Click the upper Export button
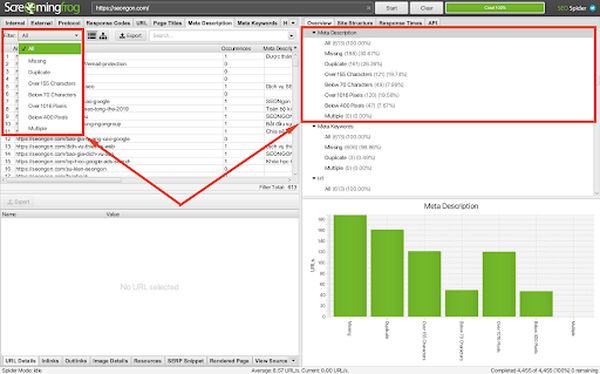 130,36
